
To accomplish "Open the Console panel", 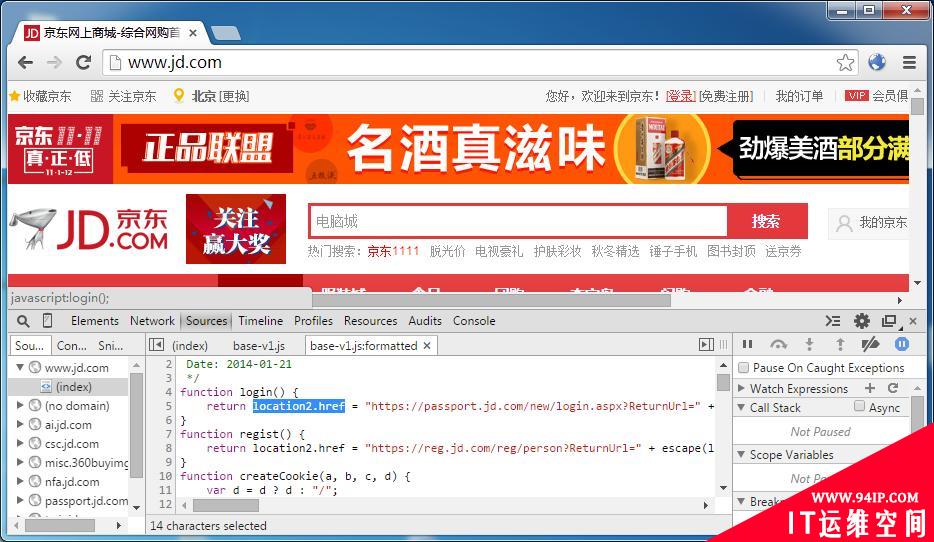I will tap(474, 321).
